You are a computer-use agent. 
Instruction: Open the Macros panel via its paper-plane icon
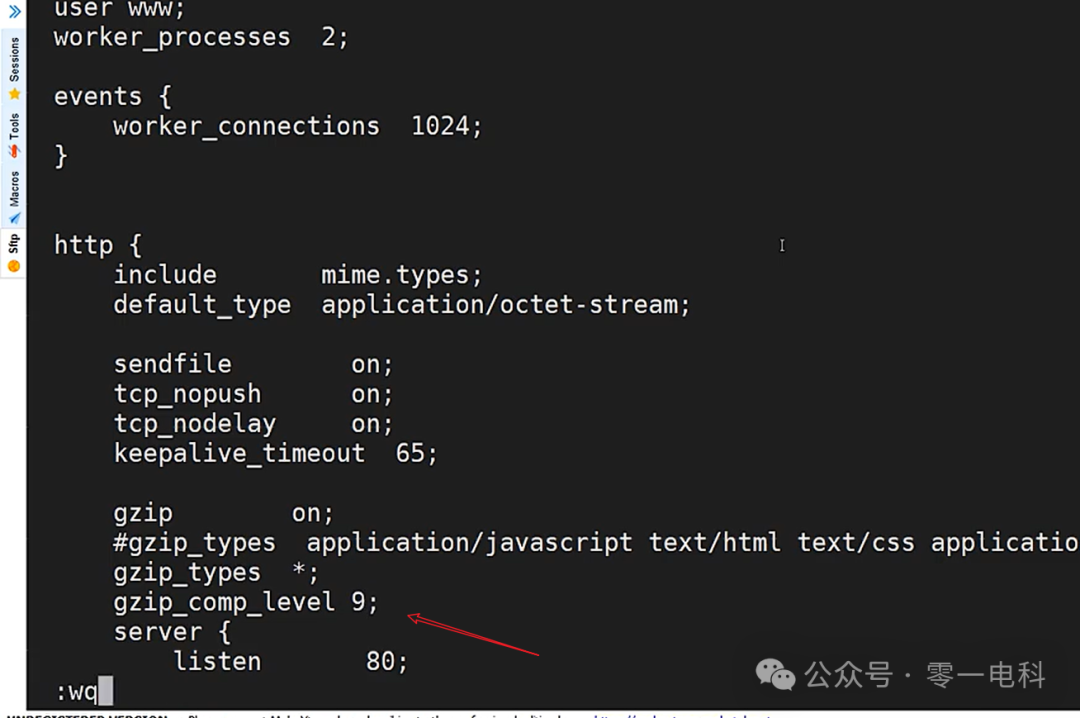[14, 216]
